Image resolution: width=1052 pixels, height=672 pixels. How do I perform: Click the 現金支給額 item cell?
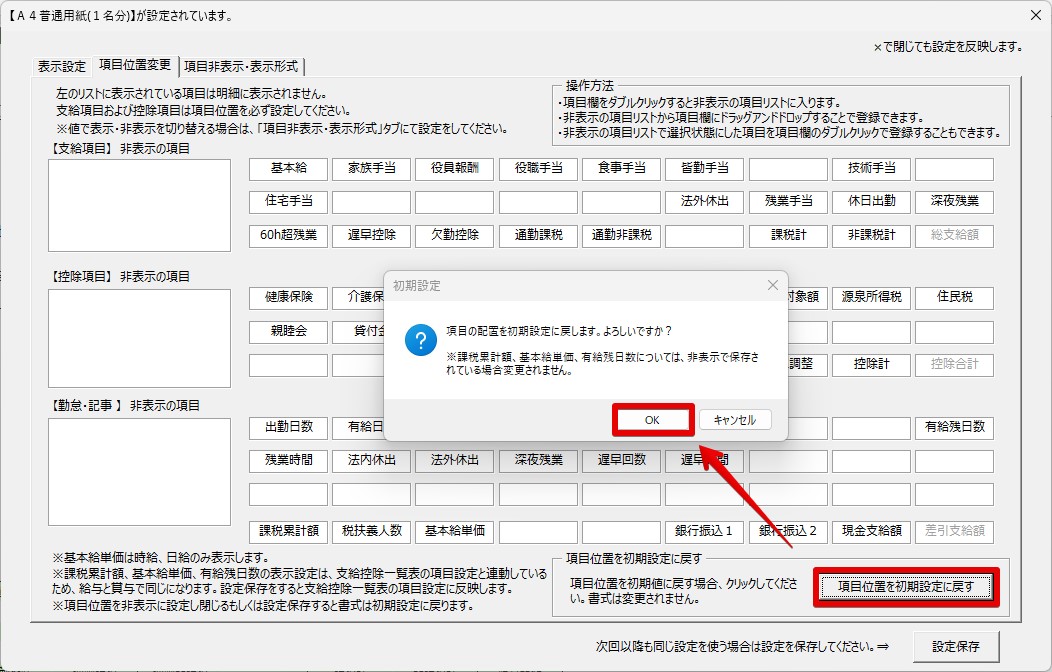[871, 531]
